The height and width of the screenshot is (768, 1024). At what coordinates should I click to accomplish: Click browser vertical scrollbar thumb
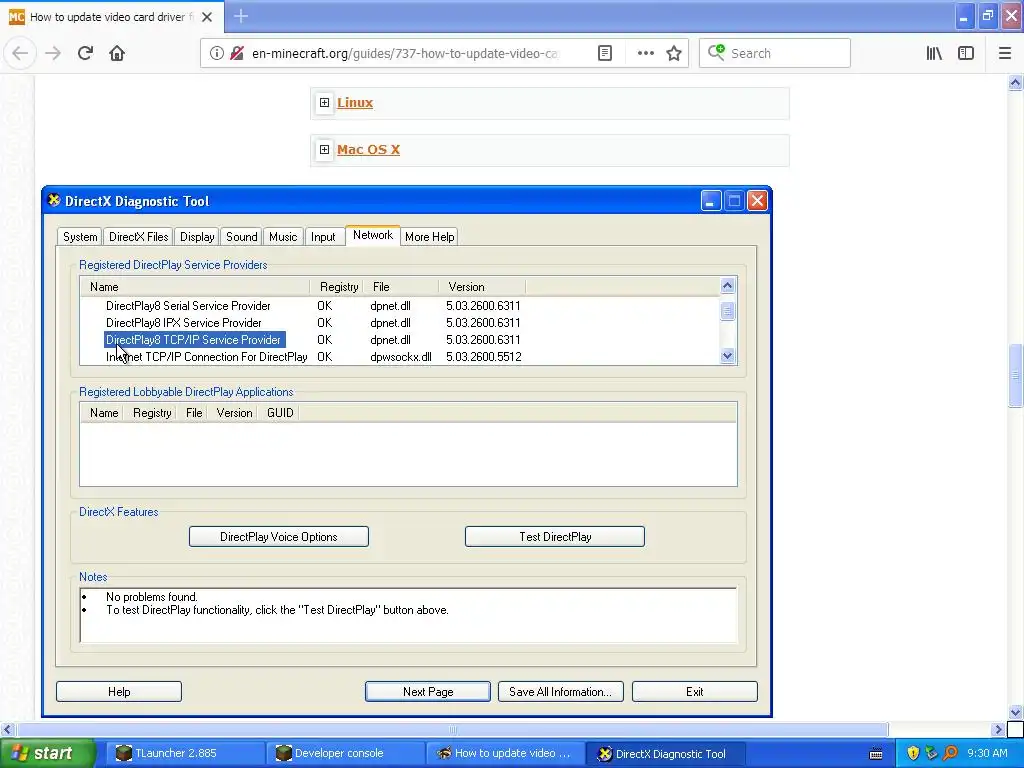1016,376
